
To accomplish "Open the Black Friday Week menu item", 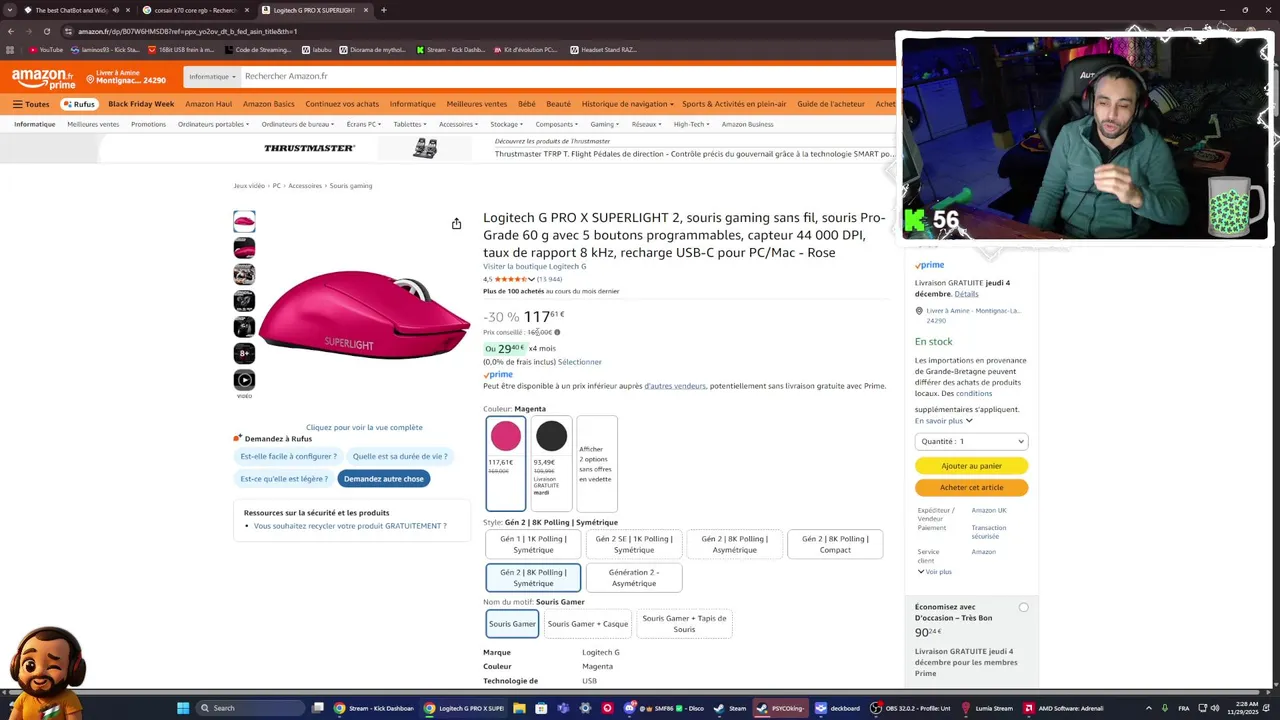I will [x=141, y=104].
